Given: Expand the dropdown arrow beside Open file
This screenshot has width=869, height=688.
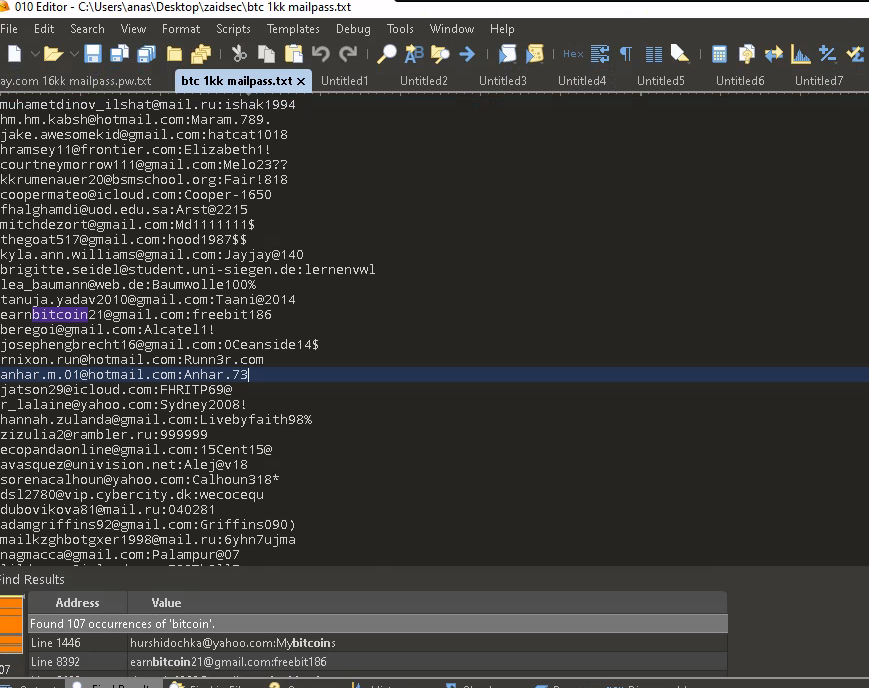Looking at the screenshot, I should pos(74,54).
